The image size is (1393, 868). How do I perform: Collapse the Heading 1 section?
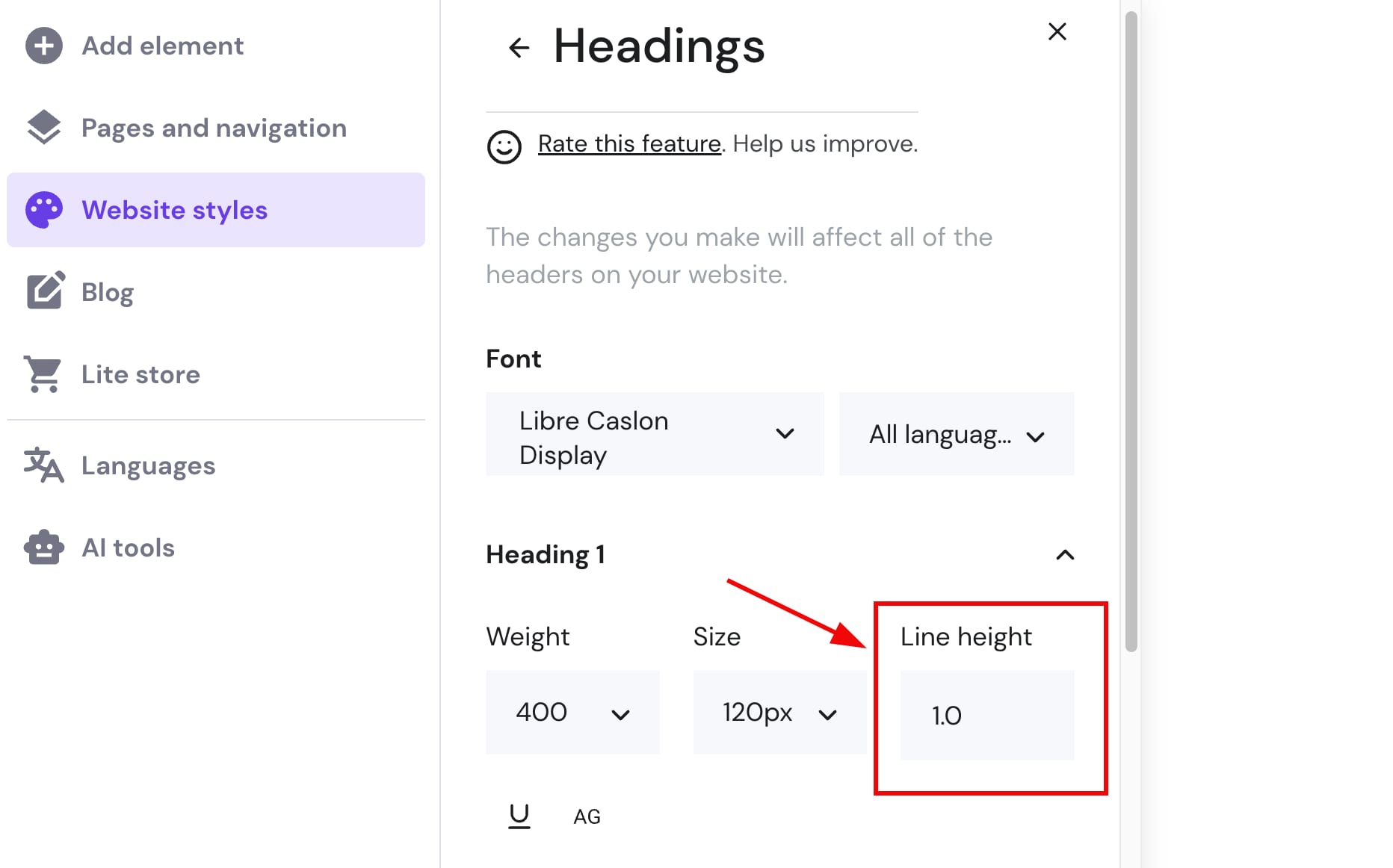[x=1064, y=555]
